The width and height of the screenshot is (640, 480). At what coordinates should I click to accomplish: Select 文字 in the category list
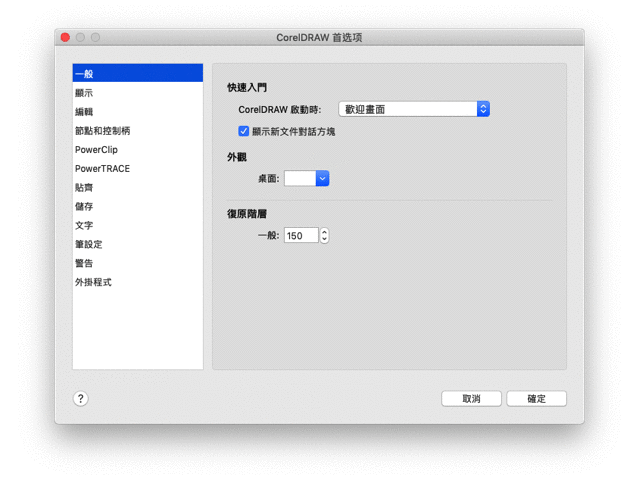[138, 225]
